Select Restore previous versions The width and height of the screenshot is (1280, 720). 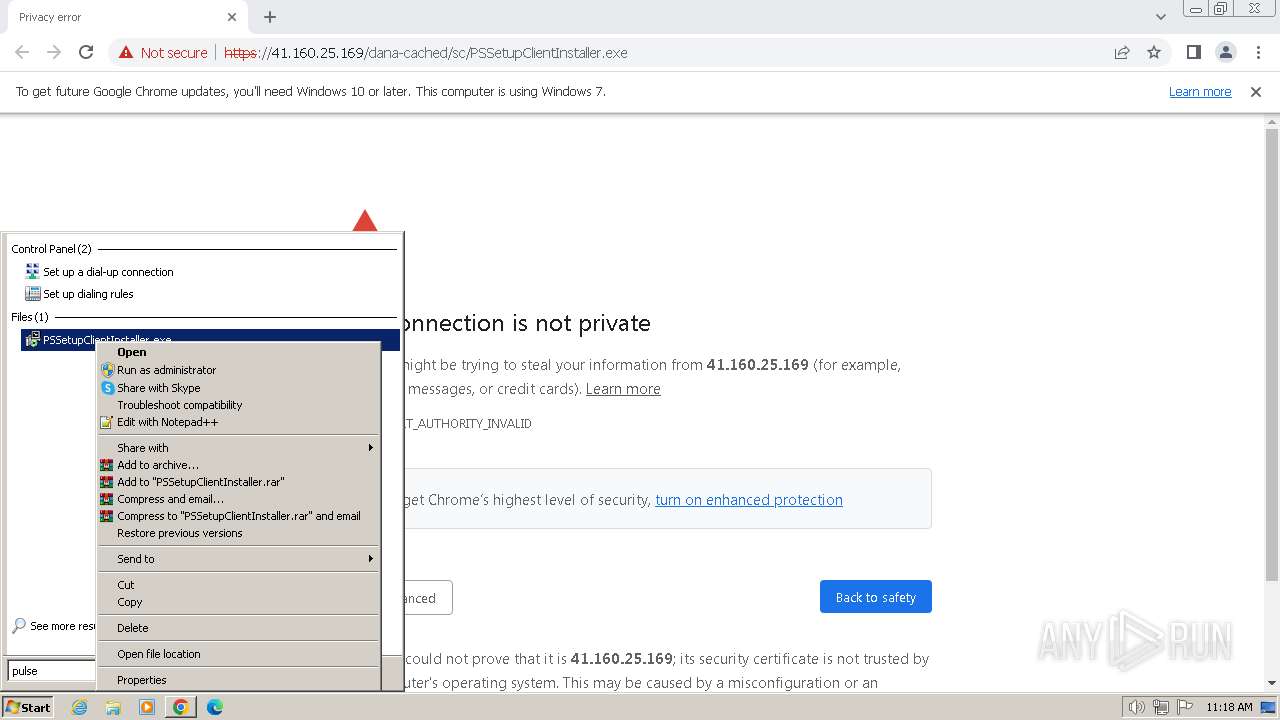click(x=239, y=533)
